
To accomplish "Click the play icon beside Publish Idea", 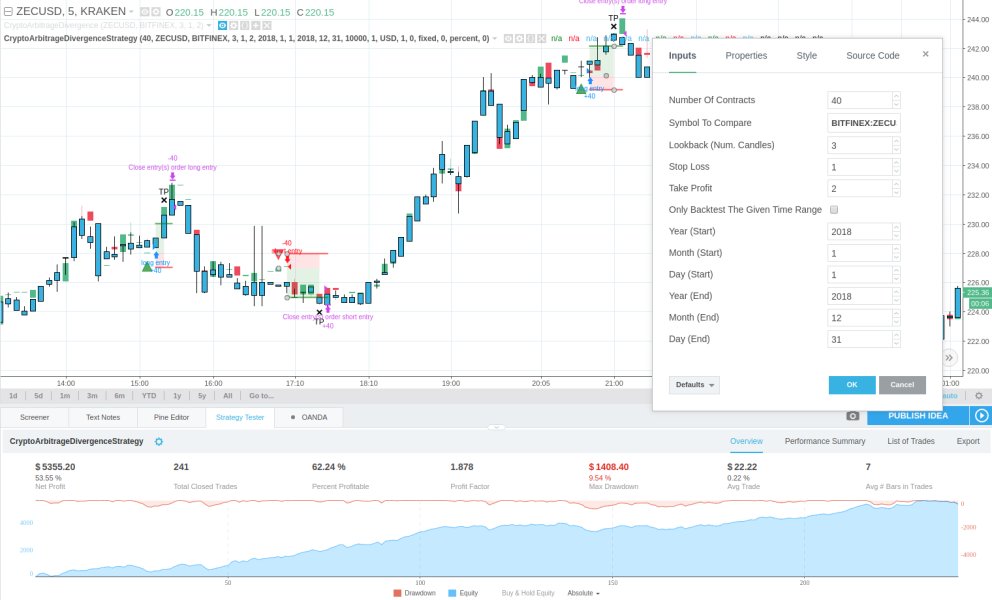I will 981,416.
